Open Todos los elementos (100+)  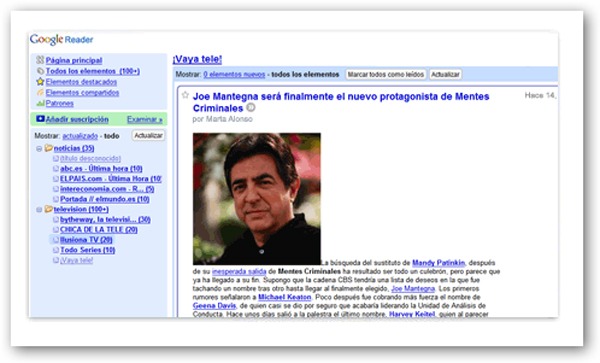coord(93,71)
